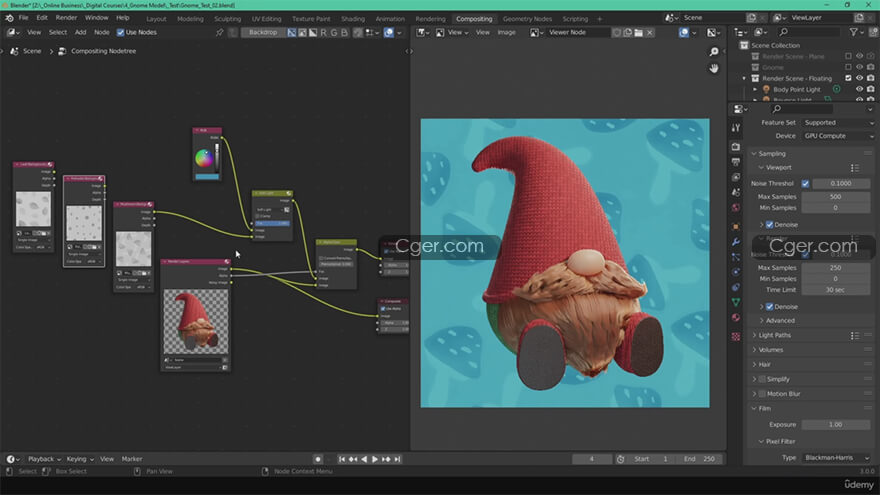Image resolution: width=880 pixels, height=495 pixels.
Task: Open the Pixel Filter Type Blackman-Harris dropdown
Action: coord(836,457)
